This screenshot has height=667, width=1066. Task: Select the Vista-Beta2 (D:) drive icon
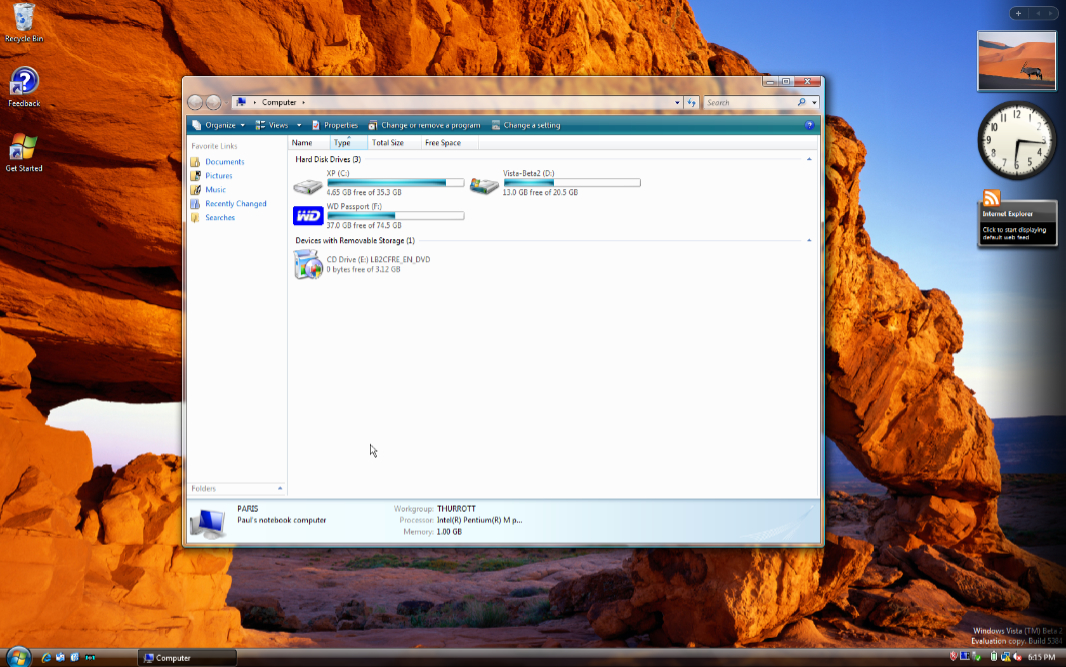click(x=484, y=186)
